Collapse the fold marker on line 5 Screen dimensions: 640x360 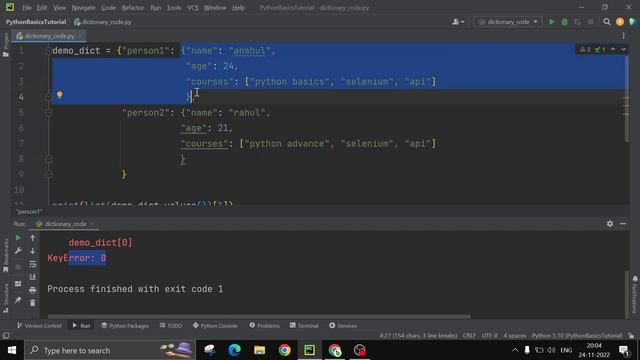(48, 113)
